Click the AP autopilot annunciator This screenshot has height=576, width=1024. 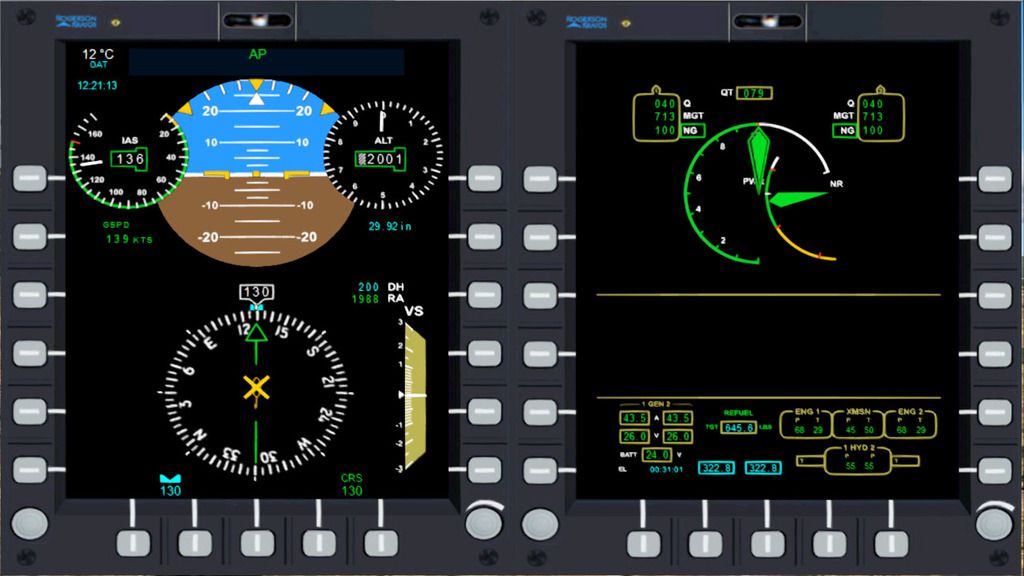(257, 52)
